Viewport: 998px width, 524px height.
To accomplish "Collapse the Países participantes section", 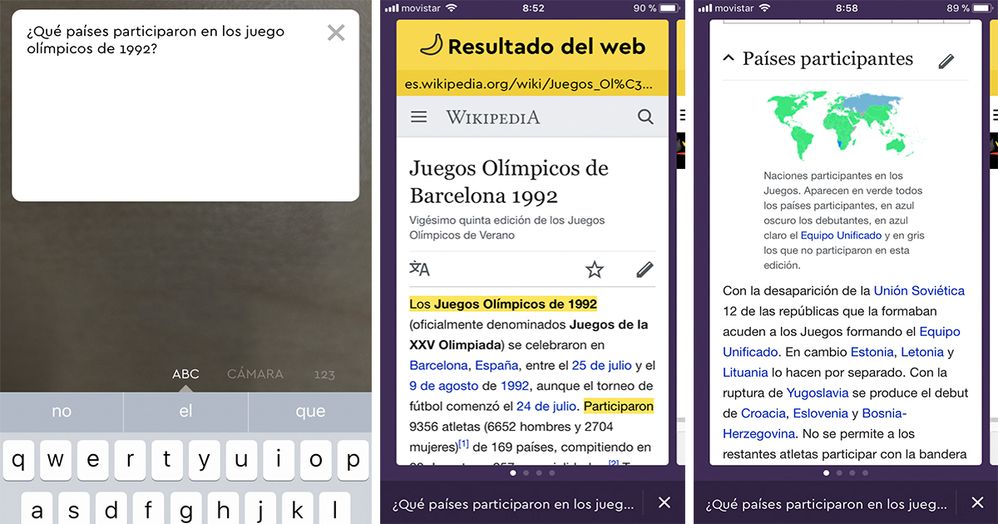I will (x=728, y=59).
